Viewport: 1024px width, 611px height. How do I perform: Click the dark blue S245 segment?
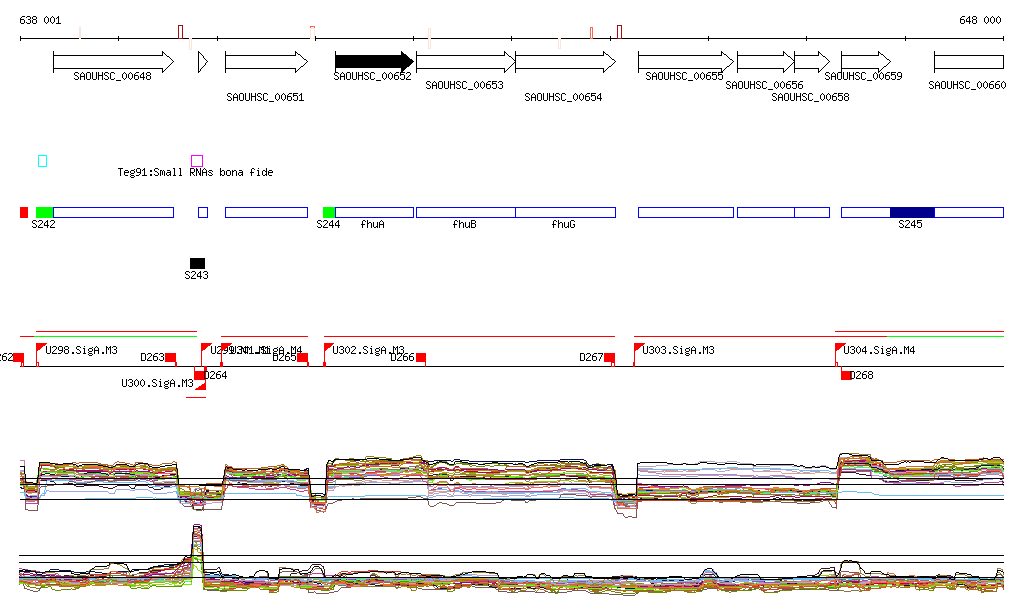(x=912, y=212)
